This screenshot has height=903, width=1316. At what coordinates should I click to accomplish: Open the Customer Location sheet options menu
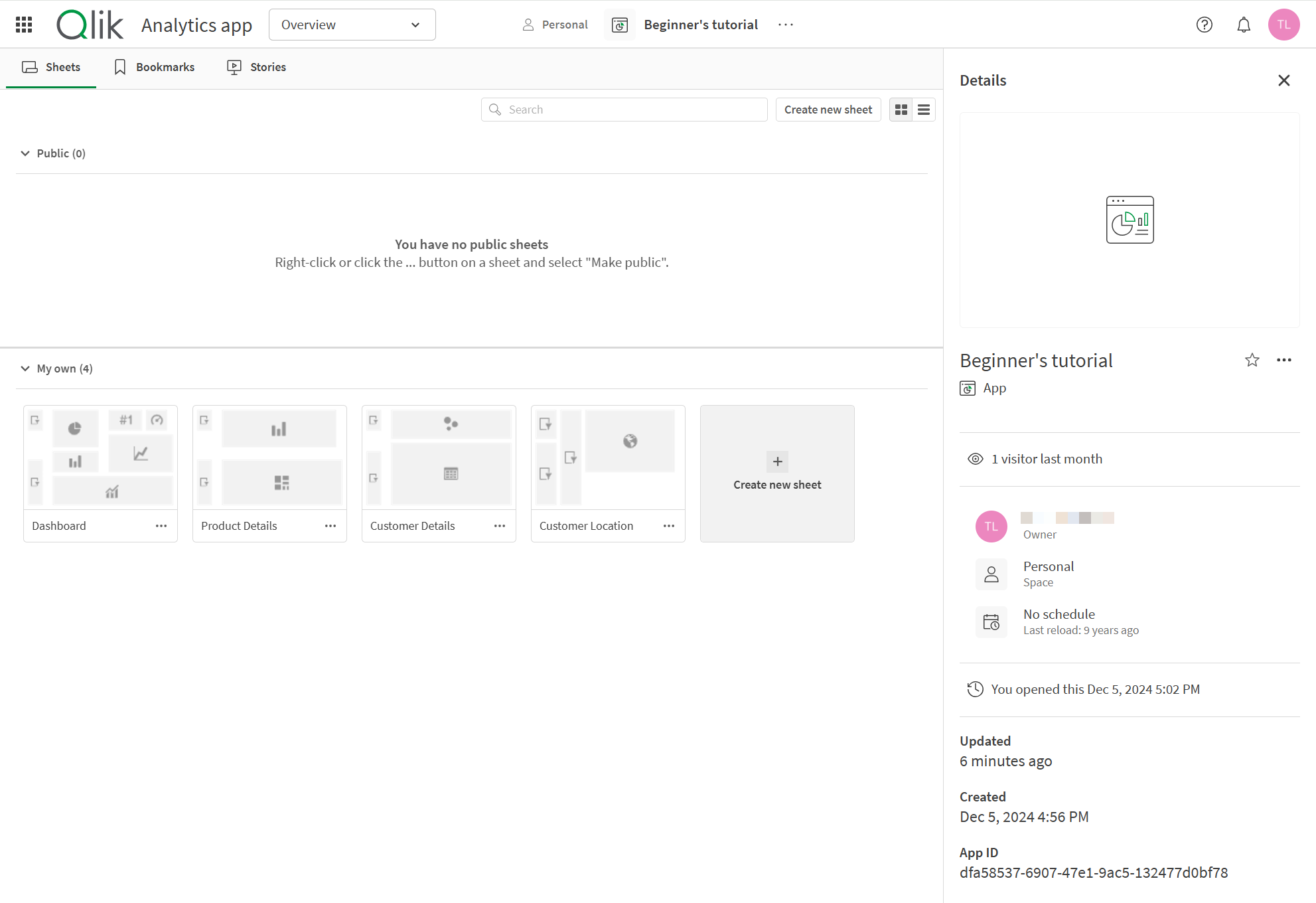click(669, 526)
